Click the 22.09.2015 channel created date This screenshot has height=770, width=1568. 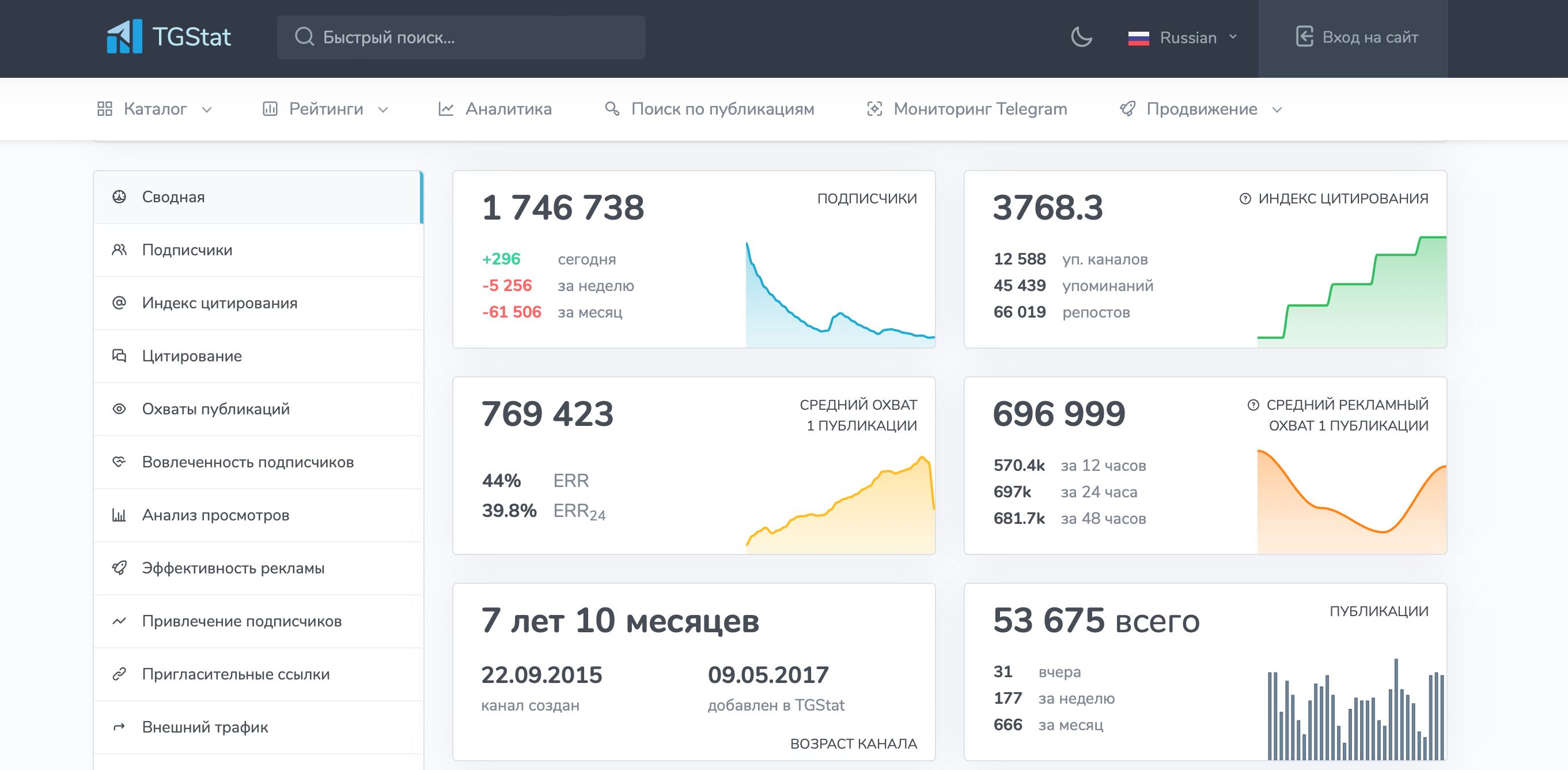tap(541, 675)
